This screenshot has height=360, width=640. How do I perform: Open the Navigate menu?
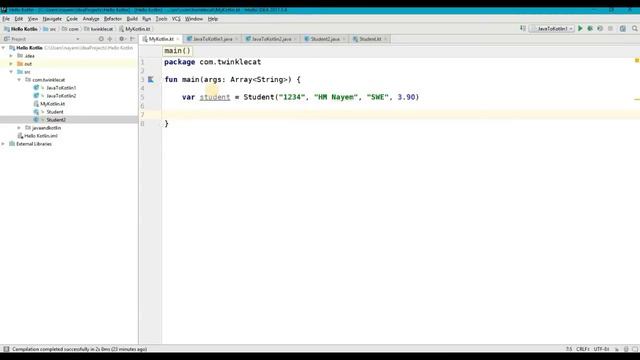[x=52, y=19]
